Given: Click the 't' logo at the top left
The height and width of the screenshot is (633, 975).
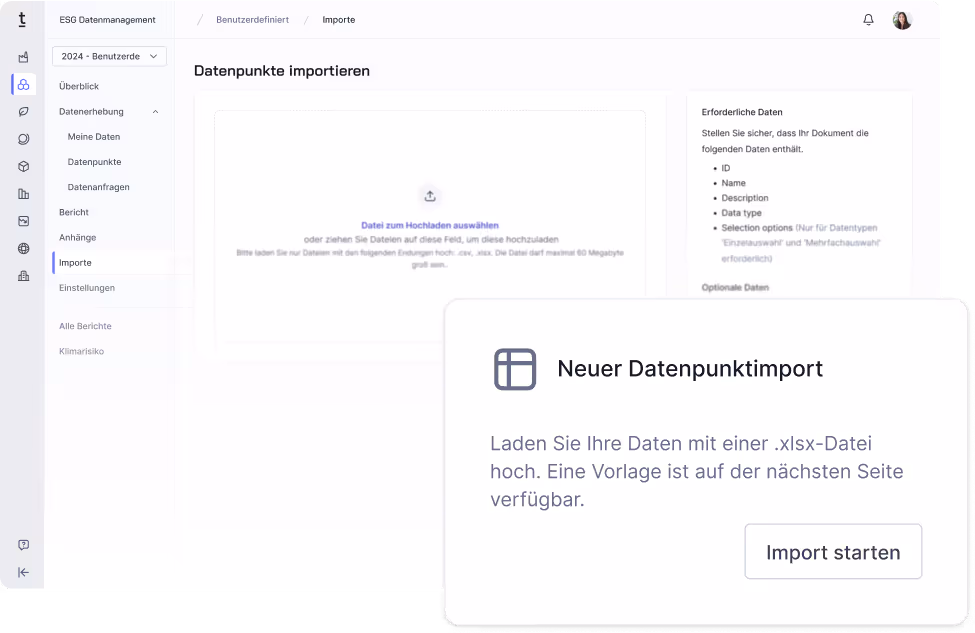Looking at the screenshot, I should point(22,19).
